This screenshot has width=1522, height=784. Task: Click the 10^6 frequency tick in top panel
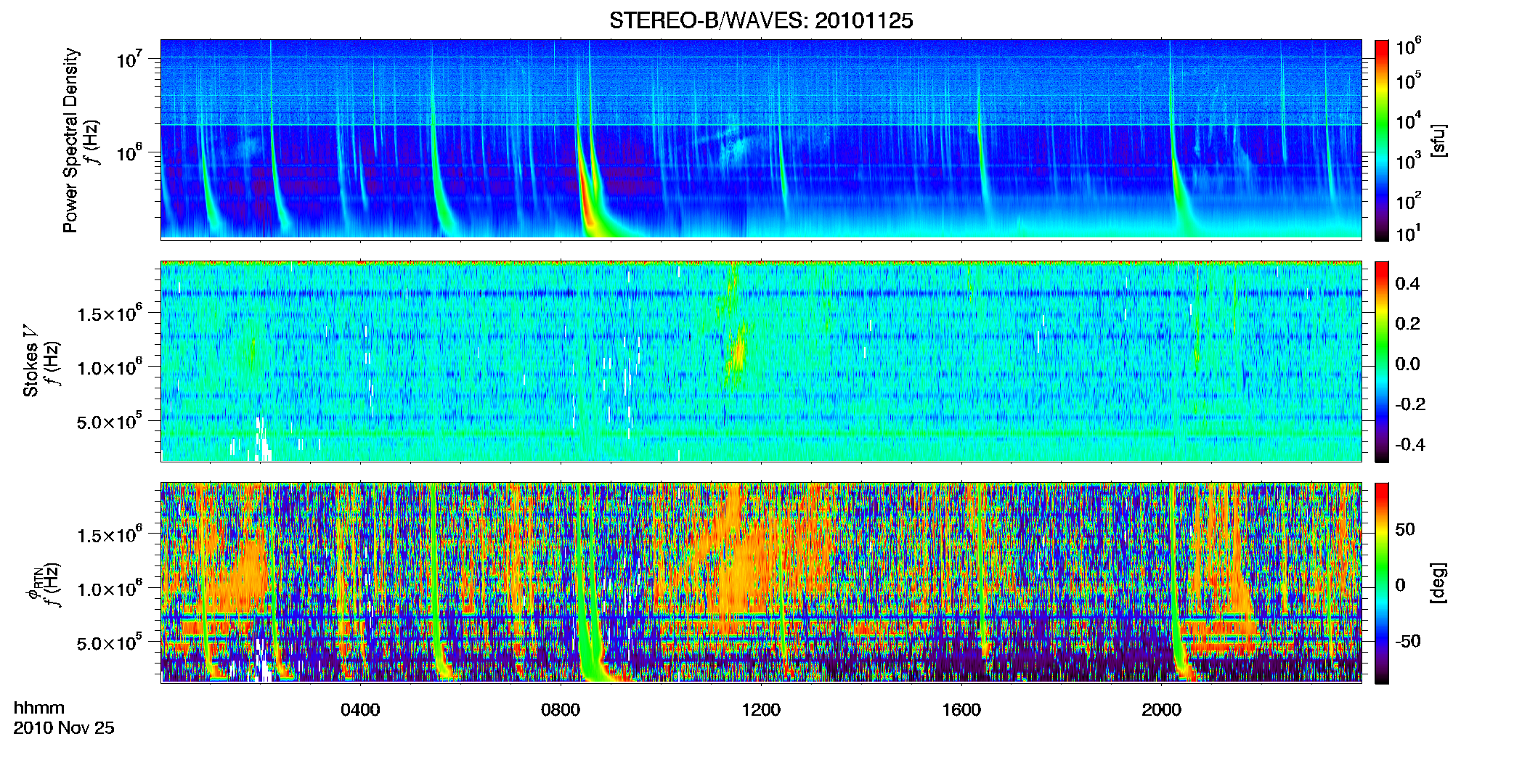(129, 153)
